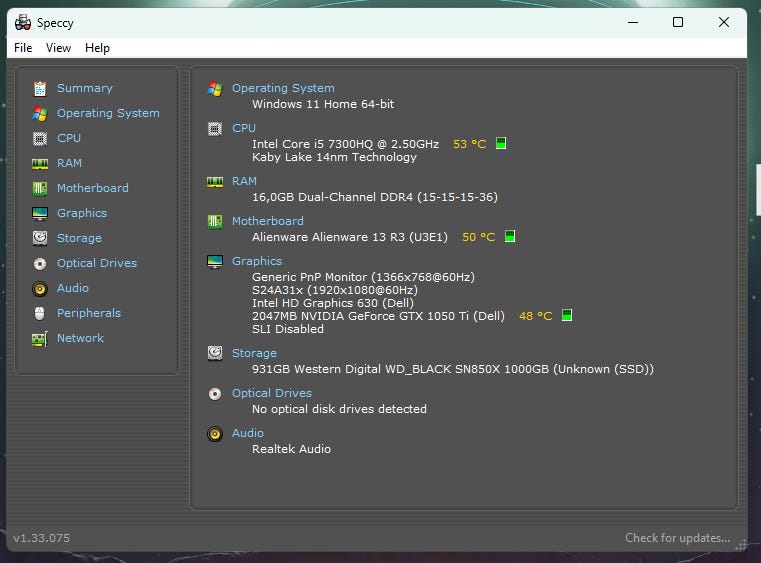Click the Speccy app icon in title bar
The width and height of the screenshot is (761, 563).
23,22
